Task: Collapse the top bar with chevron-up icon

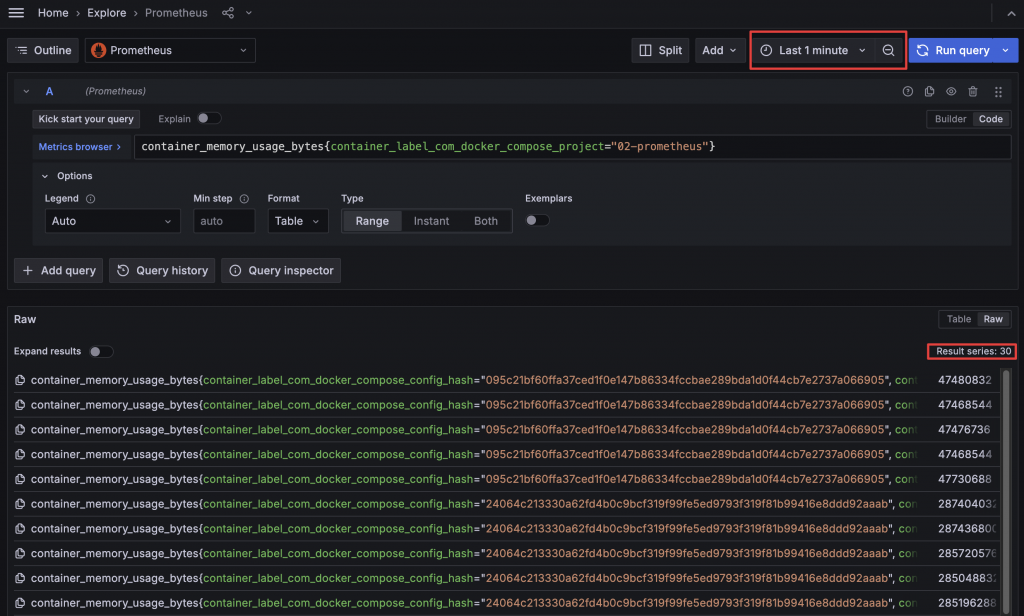Action: (x=1011, y=13)
